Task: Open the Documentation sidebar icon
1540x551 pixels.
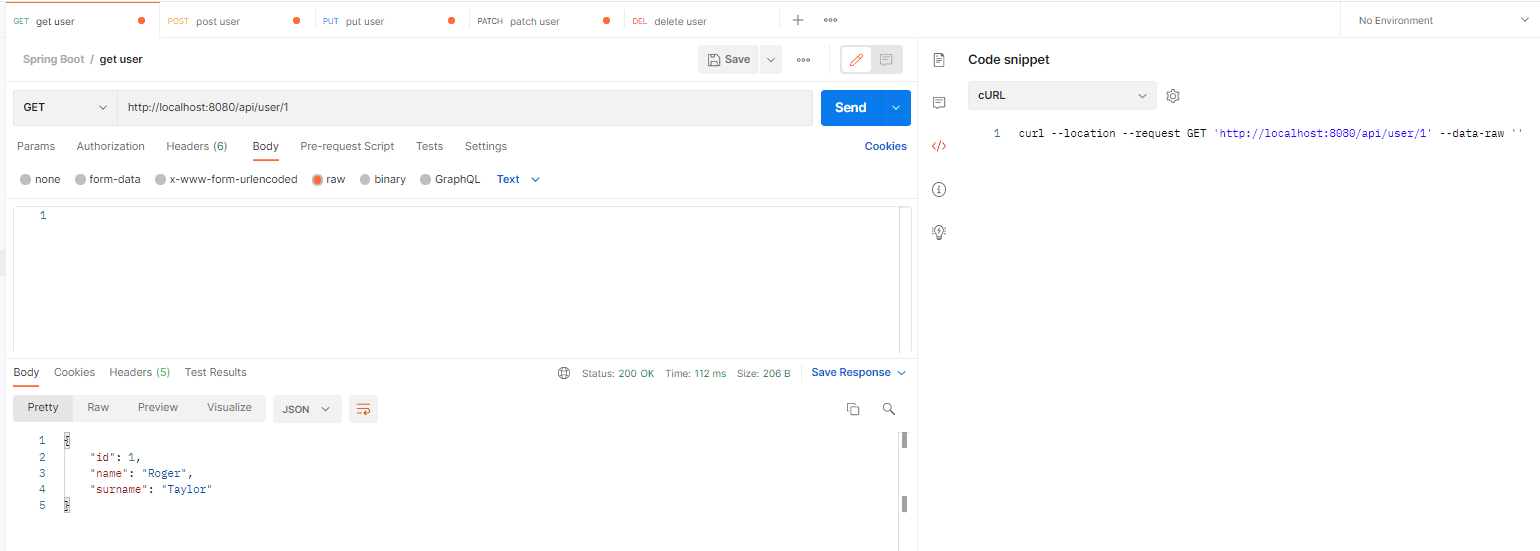Action: [939, 60]
